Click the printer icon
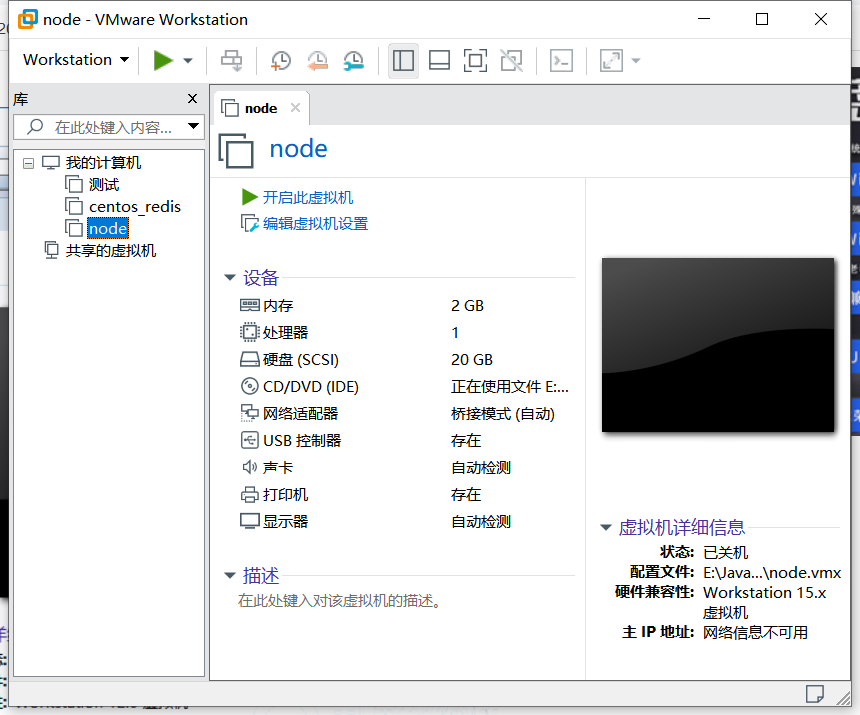 pos(250,495)
